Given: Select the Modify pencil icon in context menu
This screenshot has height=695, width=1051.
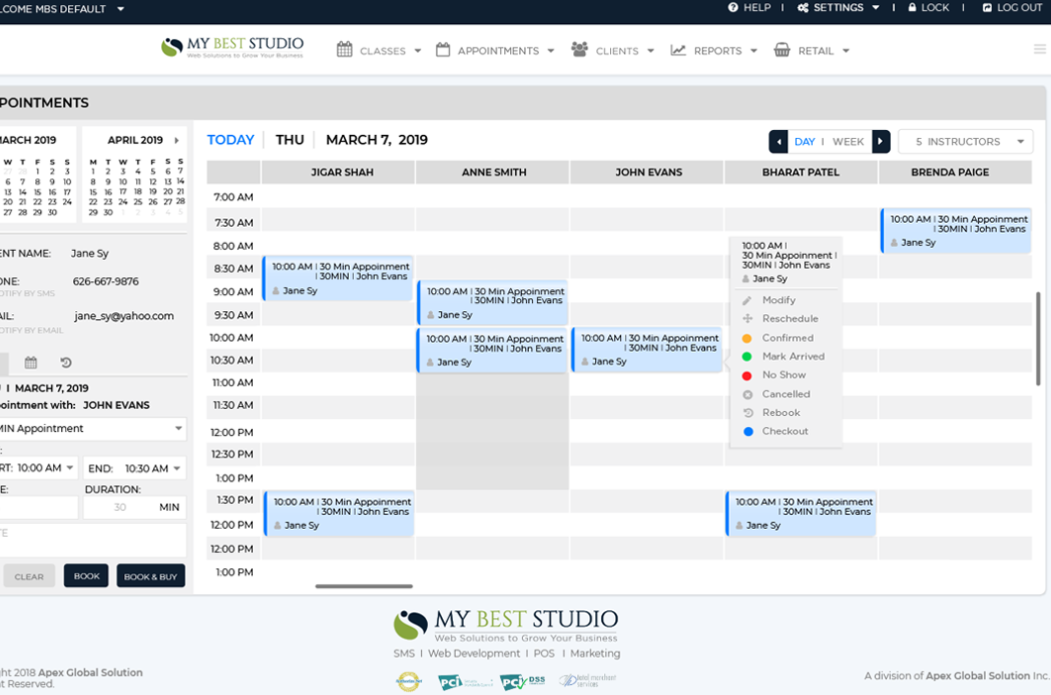Looking at the screenshot, I should (x=746, y=300).
